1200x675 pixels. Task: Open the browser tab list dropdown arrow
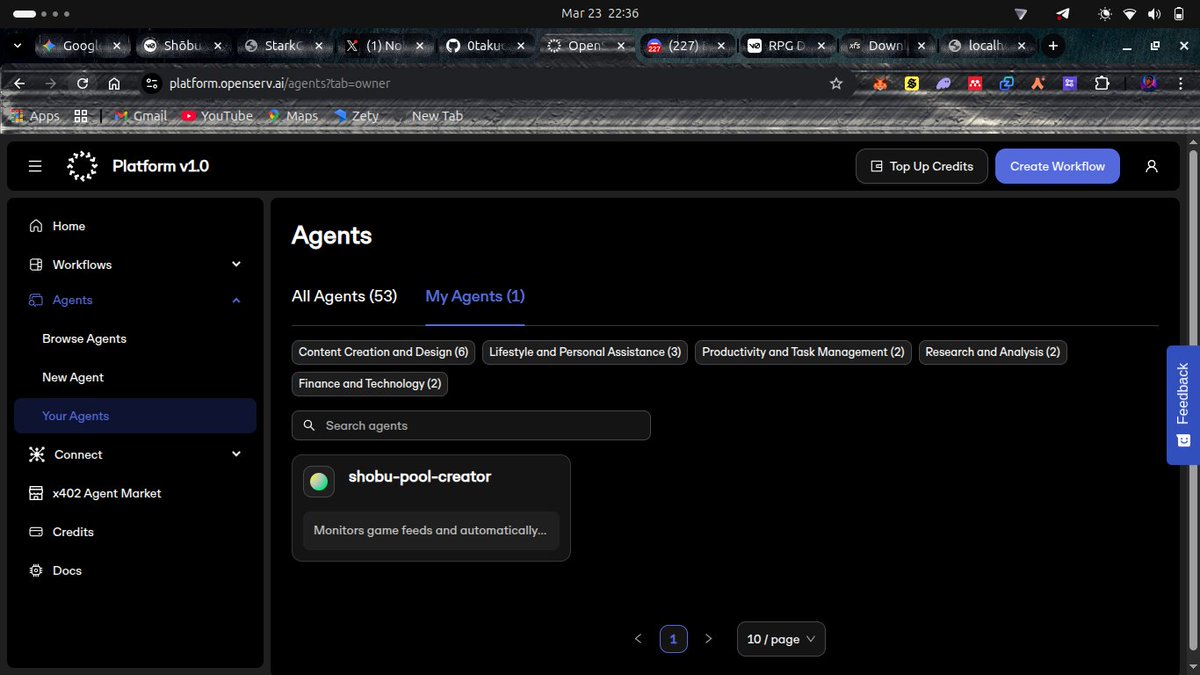click(18, 45)
